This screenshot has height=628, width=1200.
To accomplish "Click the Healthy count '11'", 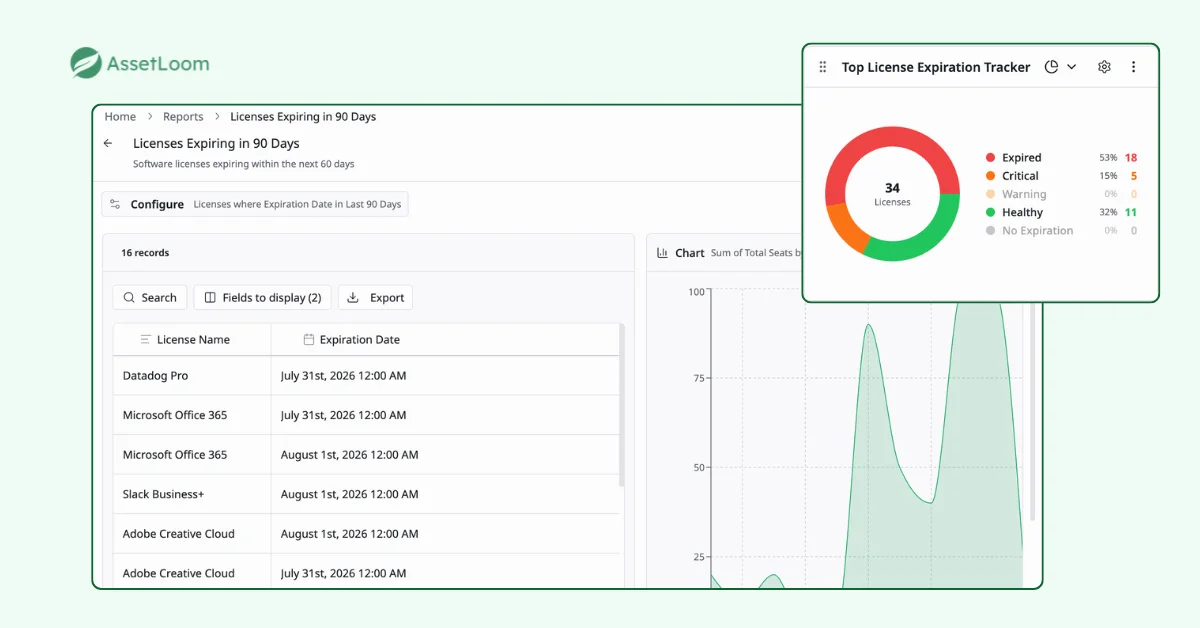I will coord(1131,212).
